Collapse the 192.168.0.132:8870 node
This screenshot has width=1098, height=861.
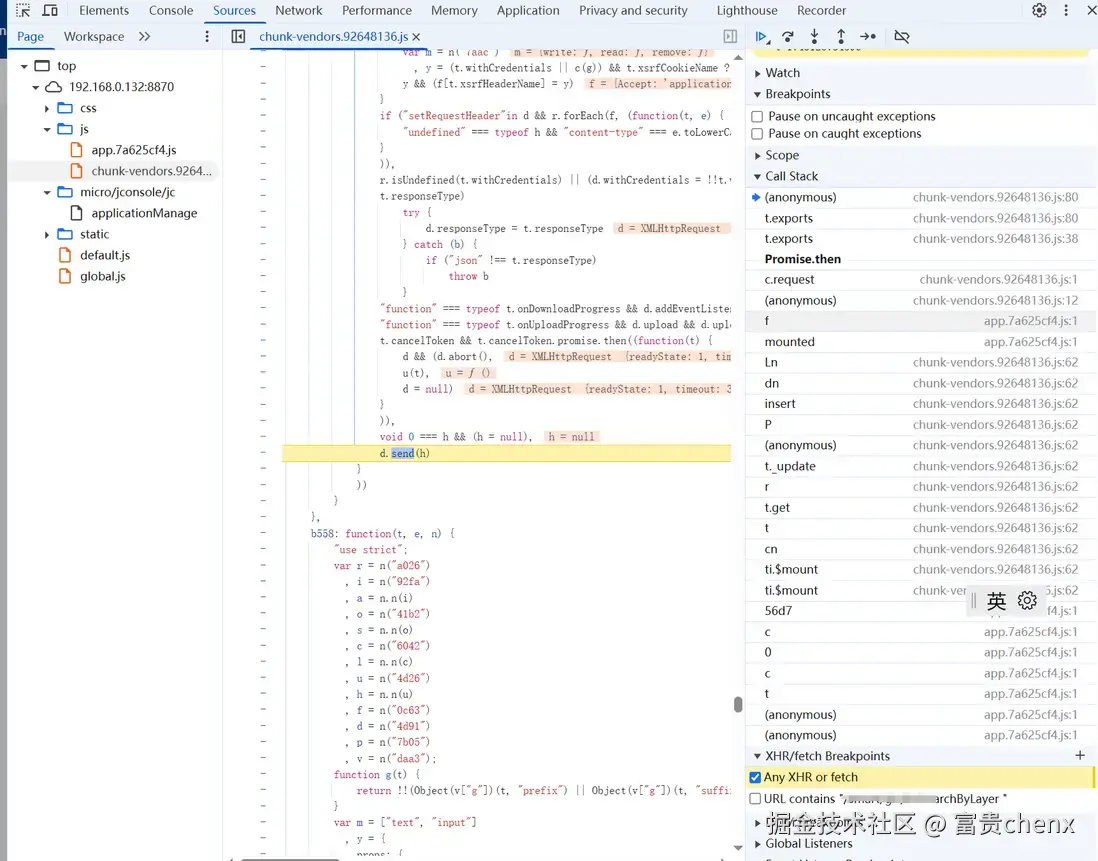pos(35,87)
